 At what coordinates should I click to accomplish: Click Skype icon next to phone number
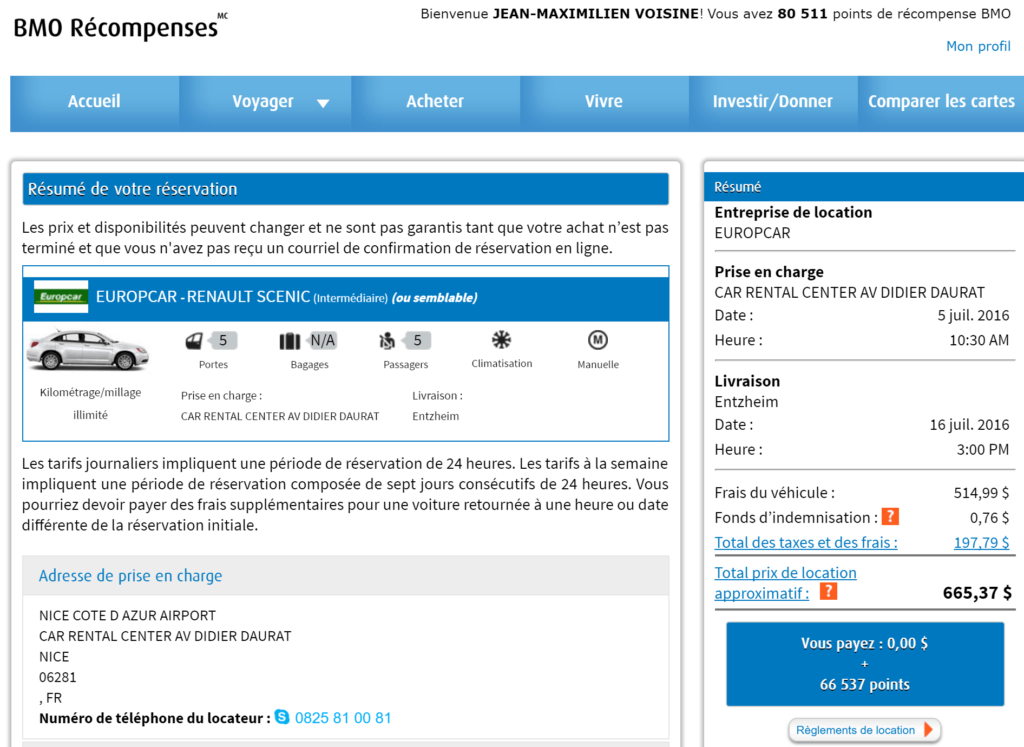(282, 718)
